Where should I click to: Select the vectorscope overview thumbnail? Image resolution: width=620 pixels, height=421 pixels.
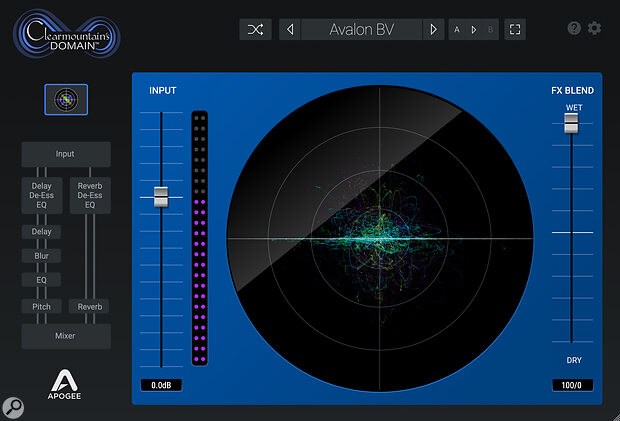(66, 100)
